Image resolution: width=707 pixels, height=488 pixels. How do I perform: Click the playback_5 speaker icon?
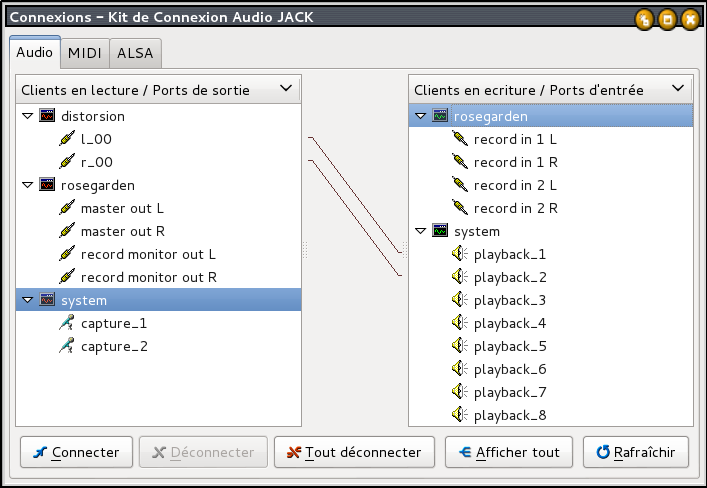460,346
